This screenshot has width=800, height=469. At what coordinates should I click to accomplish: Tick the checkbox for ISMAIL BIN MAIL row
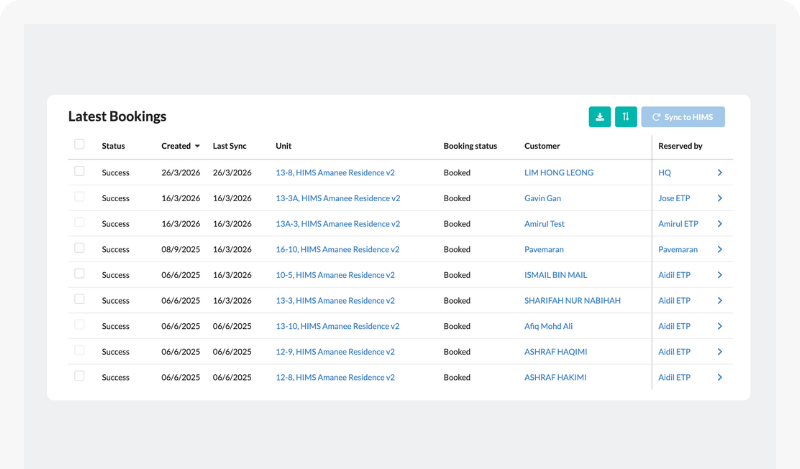point(79,274)
